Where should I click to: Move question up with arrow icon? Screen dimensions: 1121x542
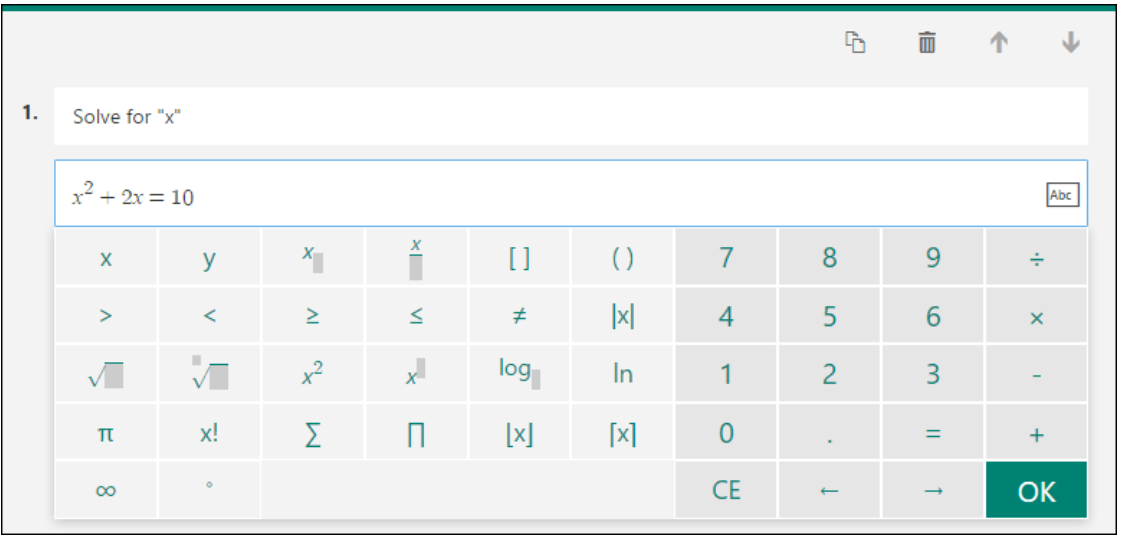click(x=999, y=43)
